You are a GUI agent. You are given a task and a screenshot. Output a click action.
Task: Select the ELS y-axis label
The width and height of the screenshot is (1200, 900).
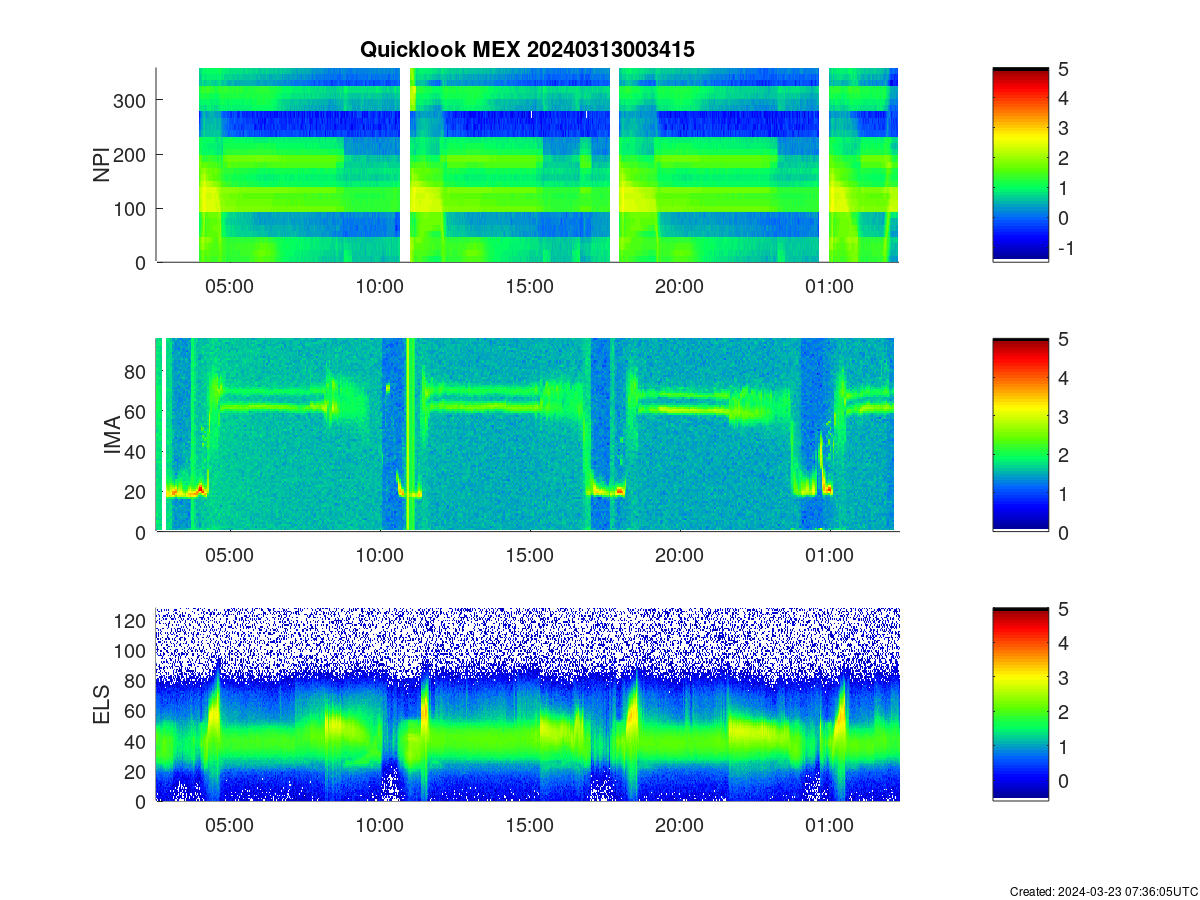(101, 705)
